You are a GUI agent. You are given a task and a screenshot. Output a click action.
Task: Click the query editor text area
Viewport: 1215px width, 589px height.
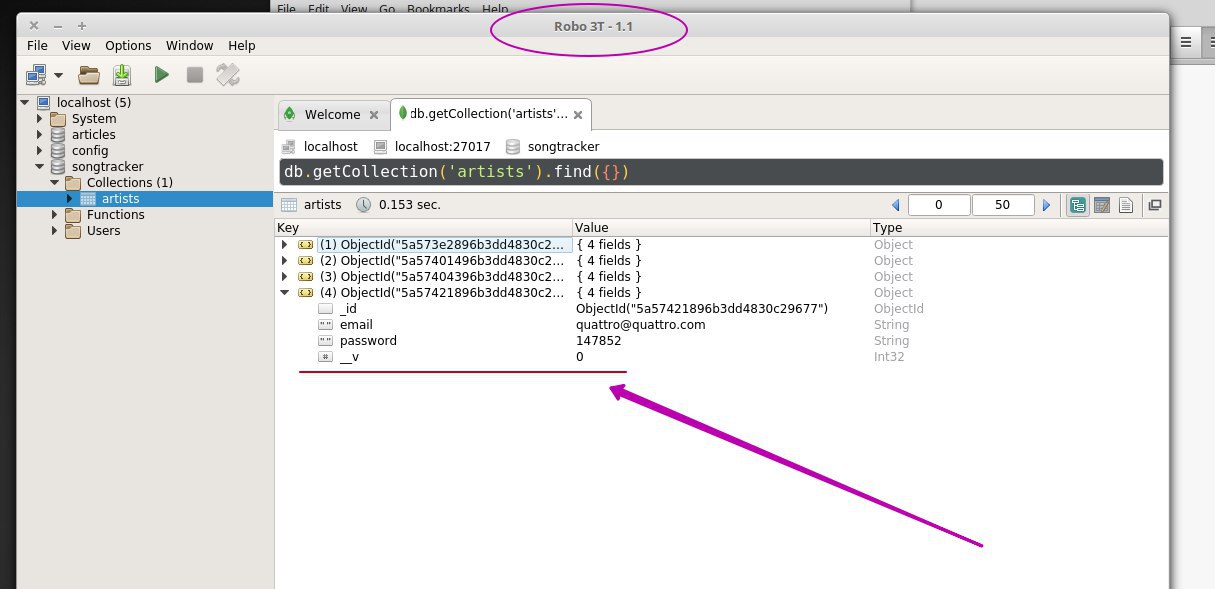point(721,172)
